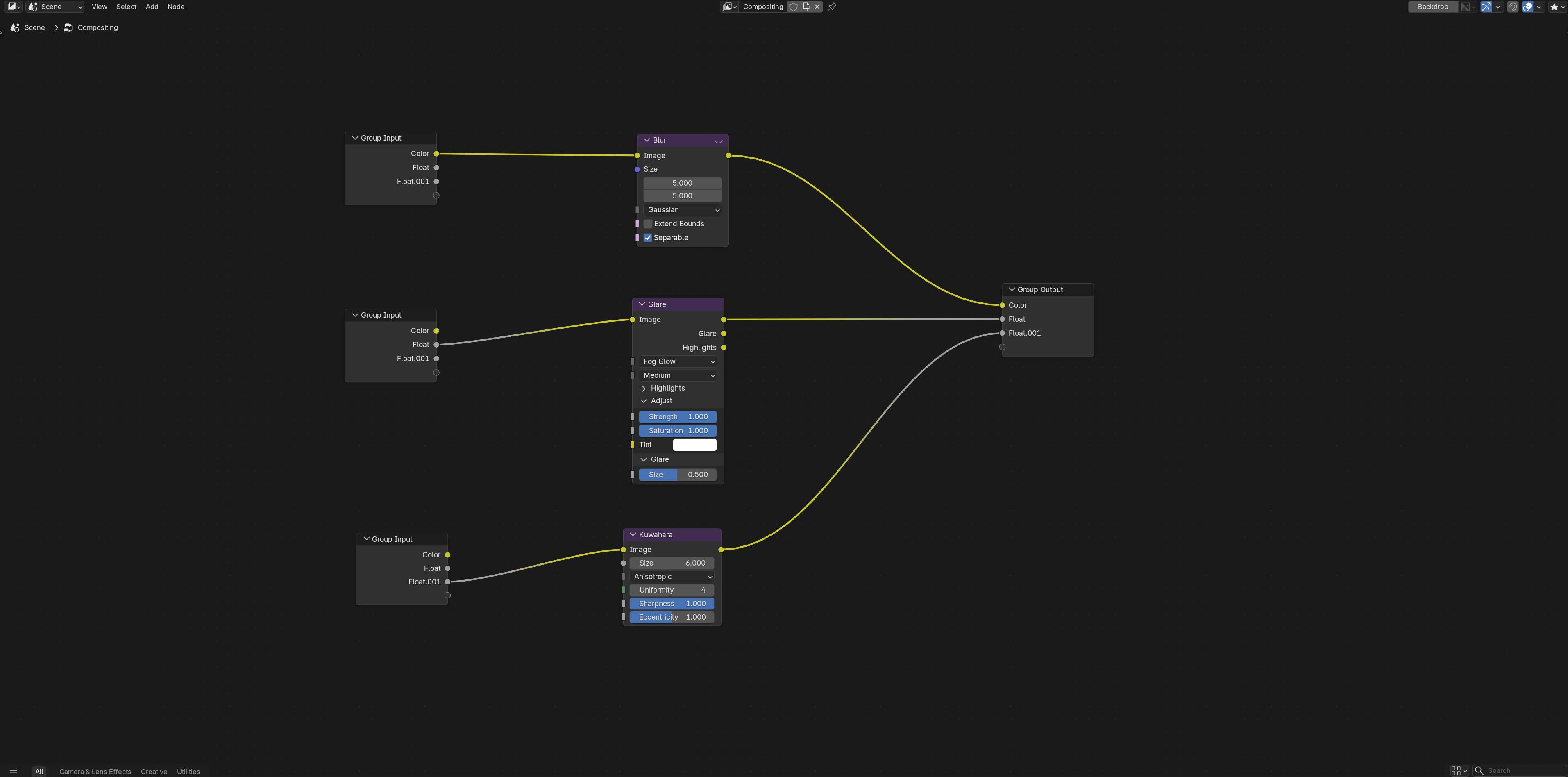Collapse the Adjust panel in Glare node
Screen dimensions: 1568x777
(x=643, y=401)
